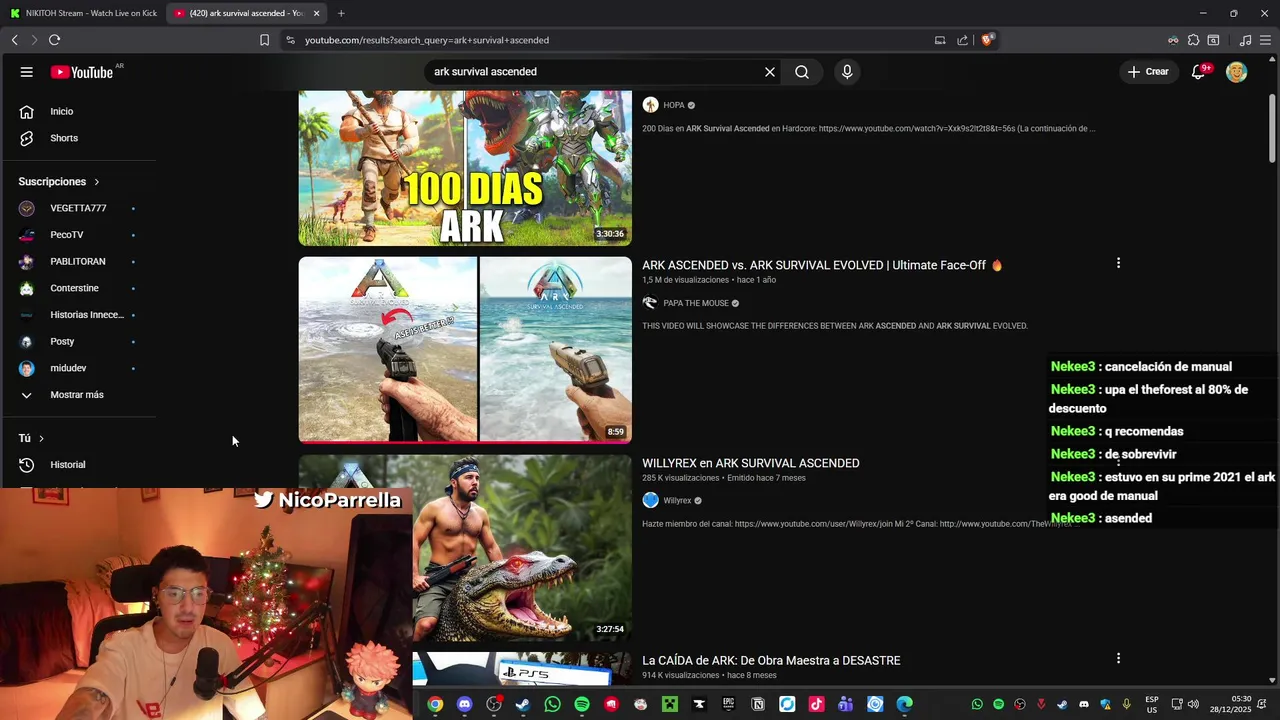This screenshot has height=720, width=1280.
Task: Visit PAPA THE MOUSE channel link
Action: (x=696, y=303)
